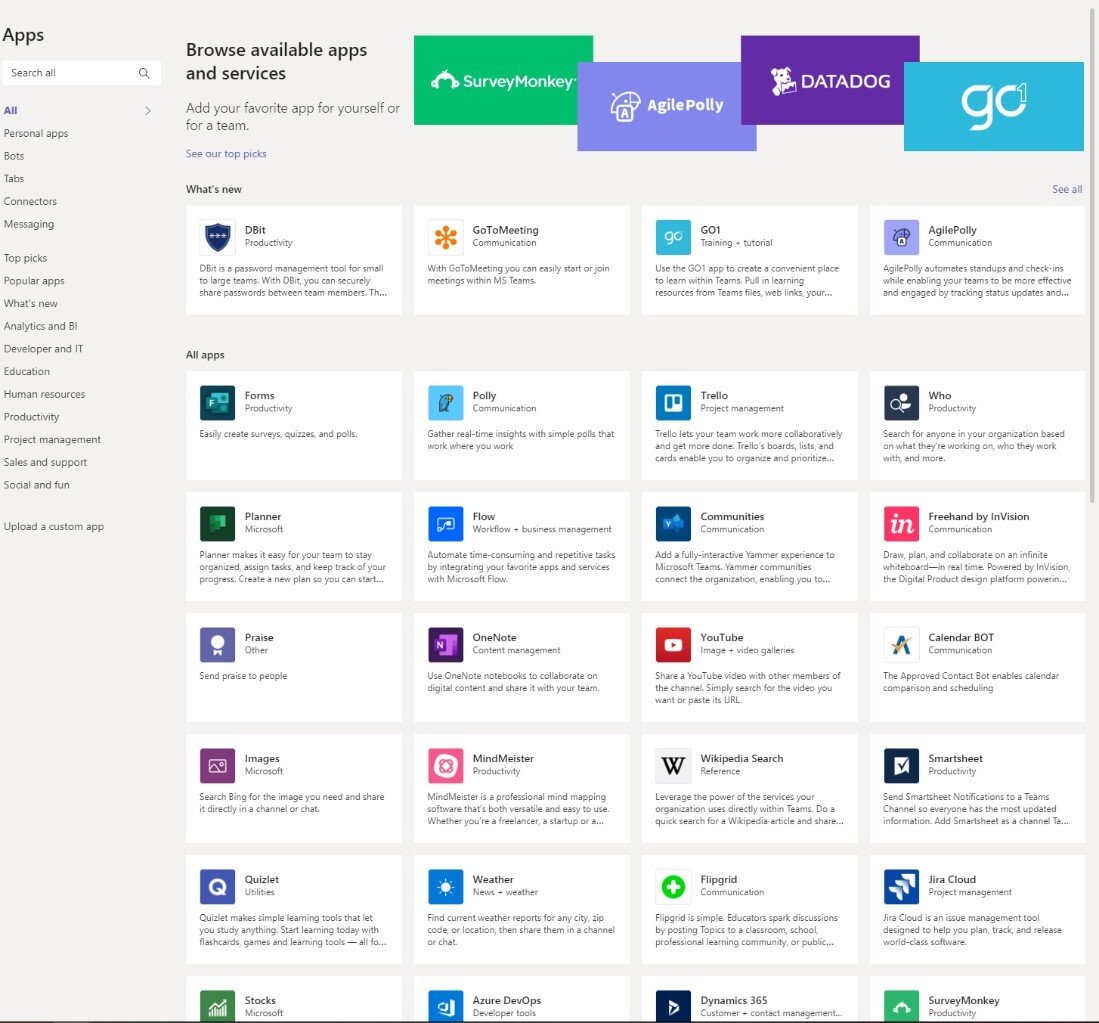Select the Smartsheet app icon
1099x1023 pixels.
[x=901, y=766]
